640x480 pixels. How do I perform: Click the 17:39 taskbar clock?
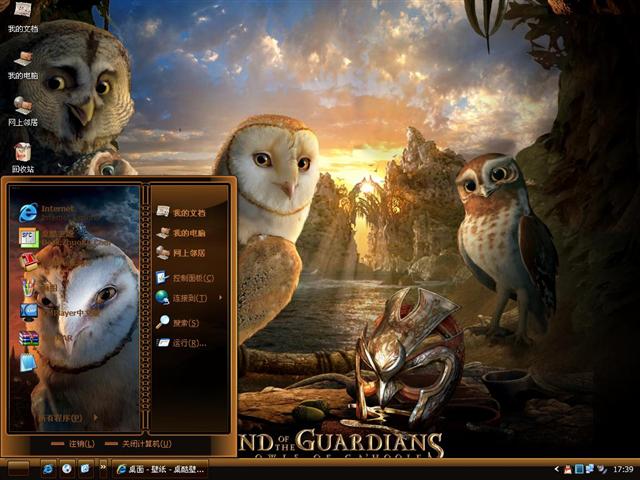(623, 469)
